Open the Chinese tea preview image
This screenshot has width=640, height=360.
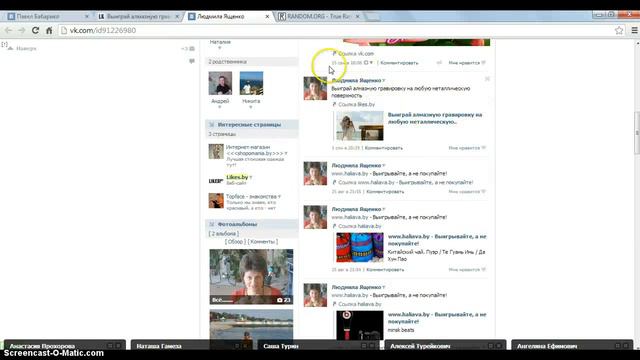360,247
